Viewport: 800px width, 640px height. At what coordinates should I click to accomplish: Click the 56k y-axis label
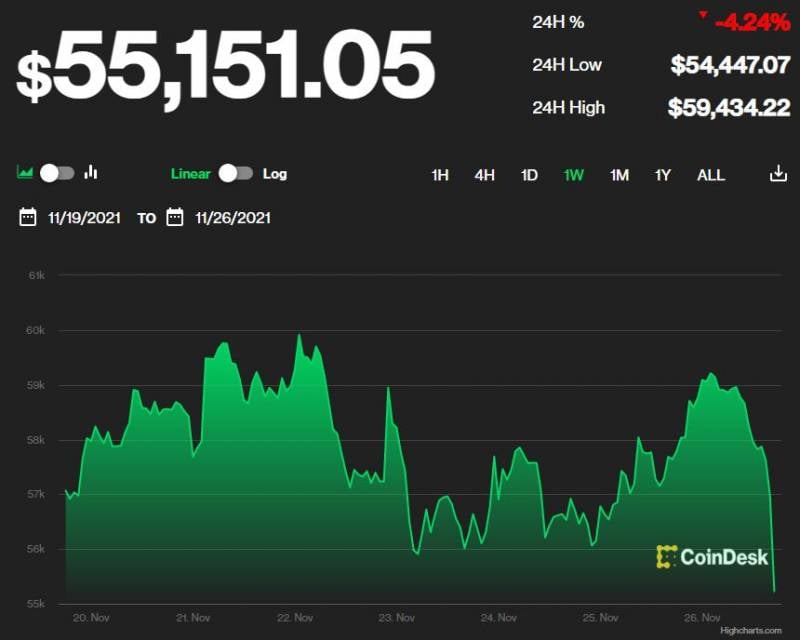pyautogui.click(x=36, y=549)
